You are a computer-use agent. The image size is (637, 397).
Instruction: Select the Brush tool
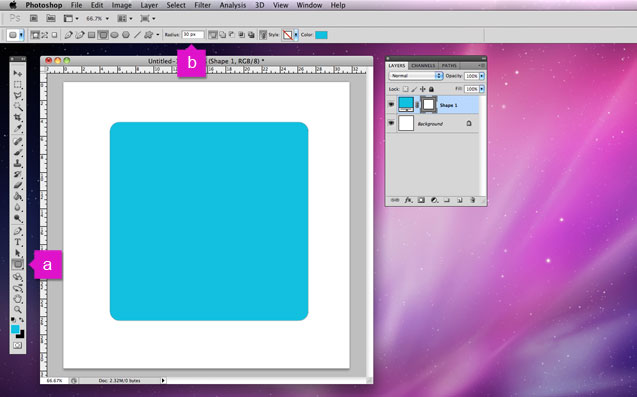coord(17,152)
